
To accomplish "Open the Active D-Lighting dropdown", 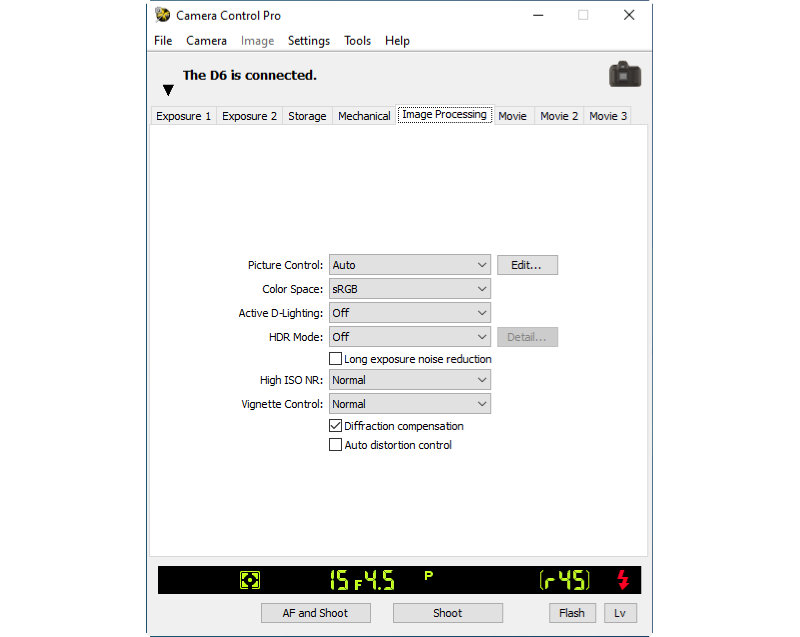I will (x=410, y=313).
